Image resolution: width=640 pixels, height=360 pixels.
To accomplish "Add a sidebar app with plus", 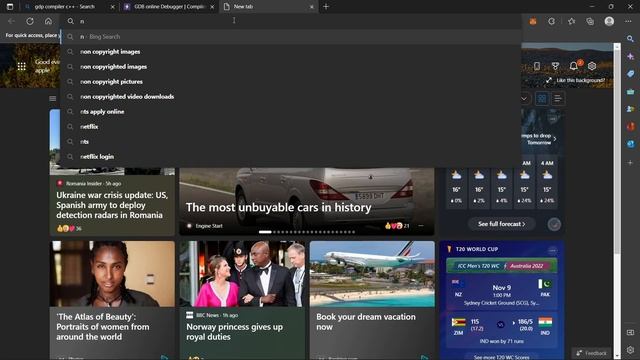I will [630, 162].
